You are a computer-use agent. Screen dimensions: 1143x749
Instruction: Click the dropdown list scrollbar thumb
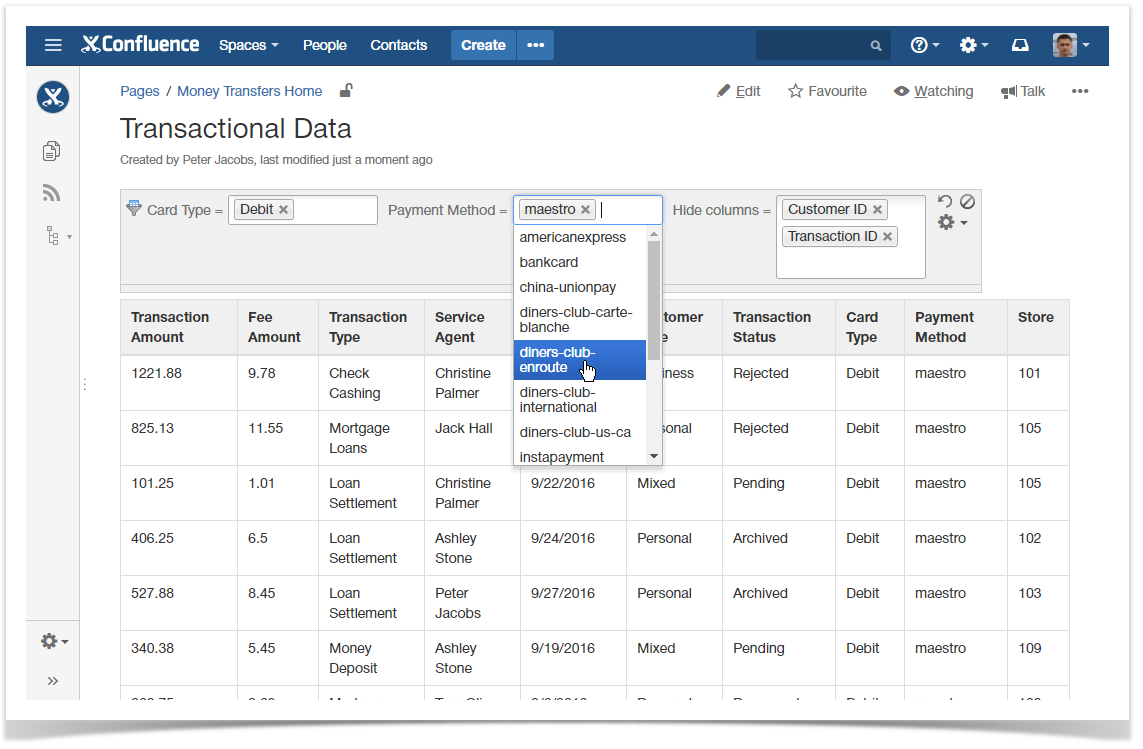pos(654,300)
